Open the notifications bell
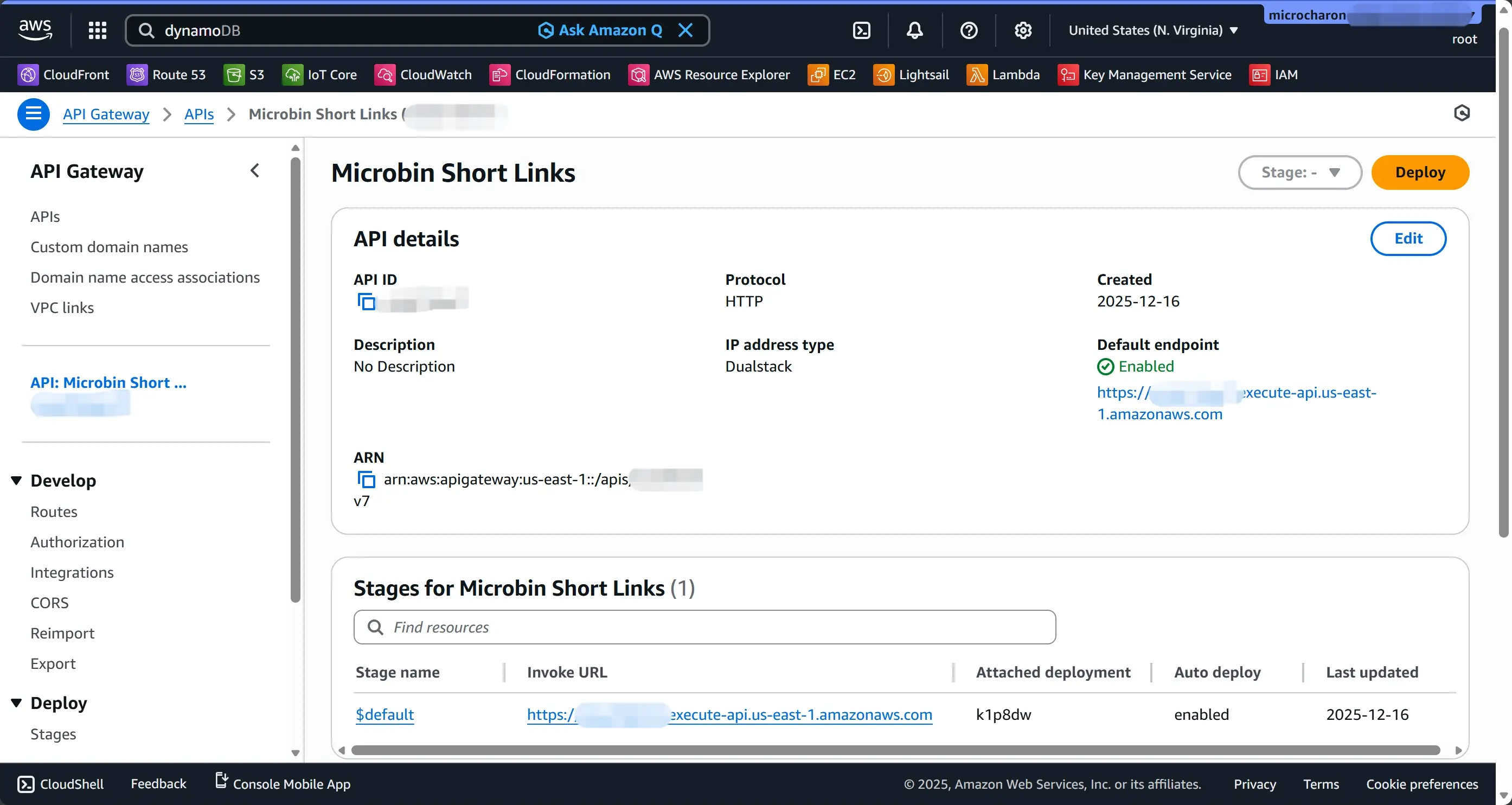 (x=914, y=30)
